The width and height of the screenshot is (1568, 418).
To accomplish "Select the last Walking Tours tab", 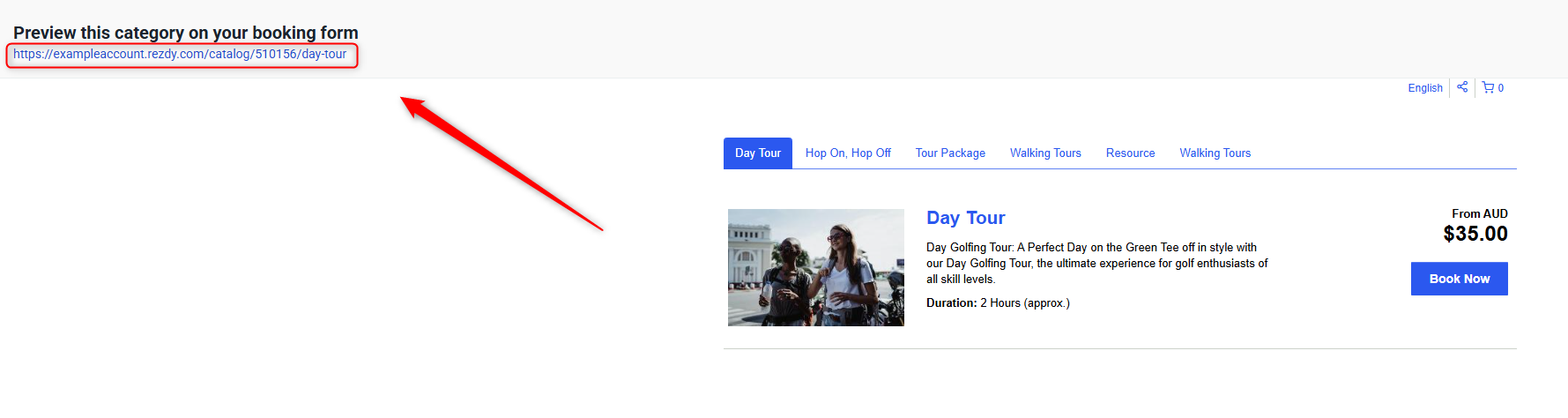I will point(1215,153).
